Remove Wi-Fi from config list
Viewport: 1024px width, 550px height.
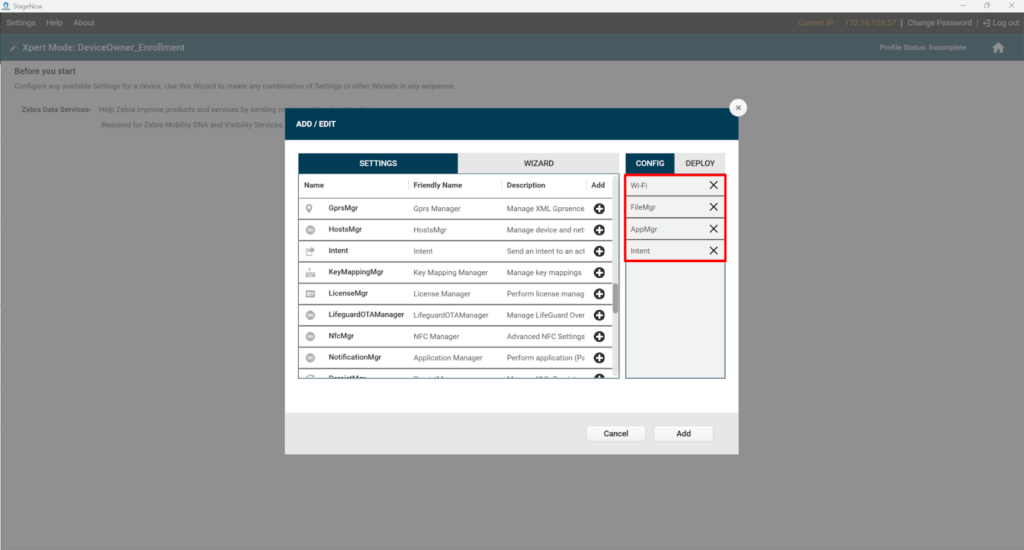pyautogui.click(x=713, y=186)
